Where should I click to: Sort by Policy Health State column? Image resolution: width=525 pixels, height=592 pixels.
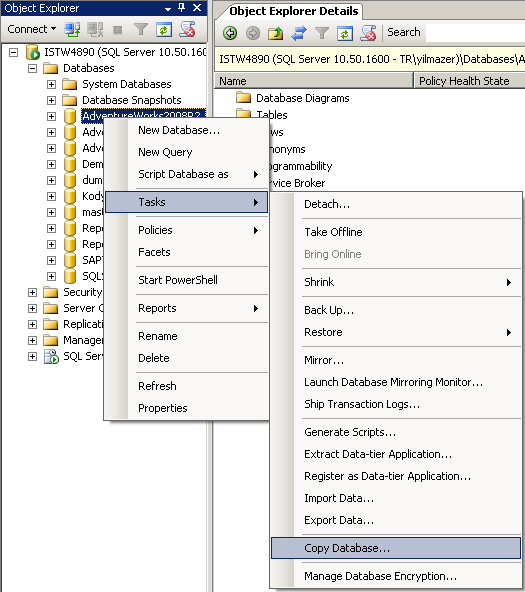pyautogui.click(x=470, y=81)
